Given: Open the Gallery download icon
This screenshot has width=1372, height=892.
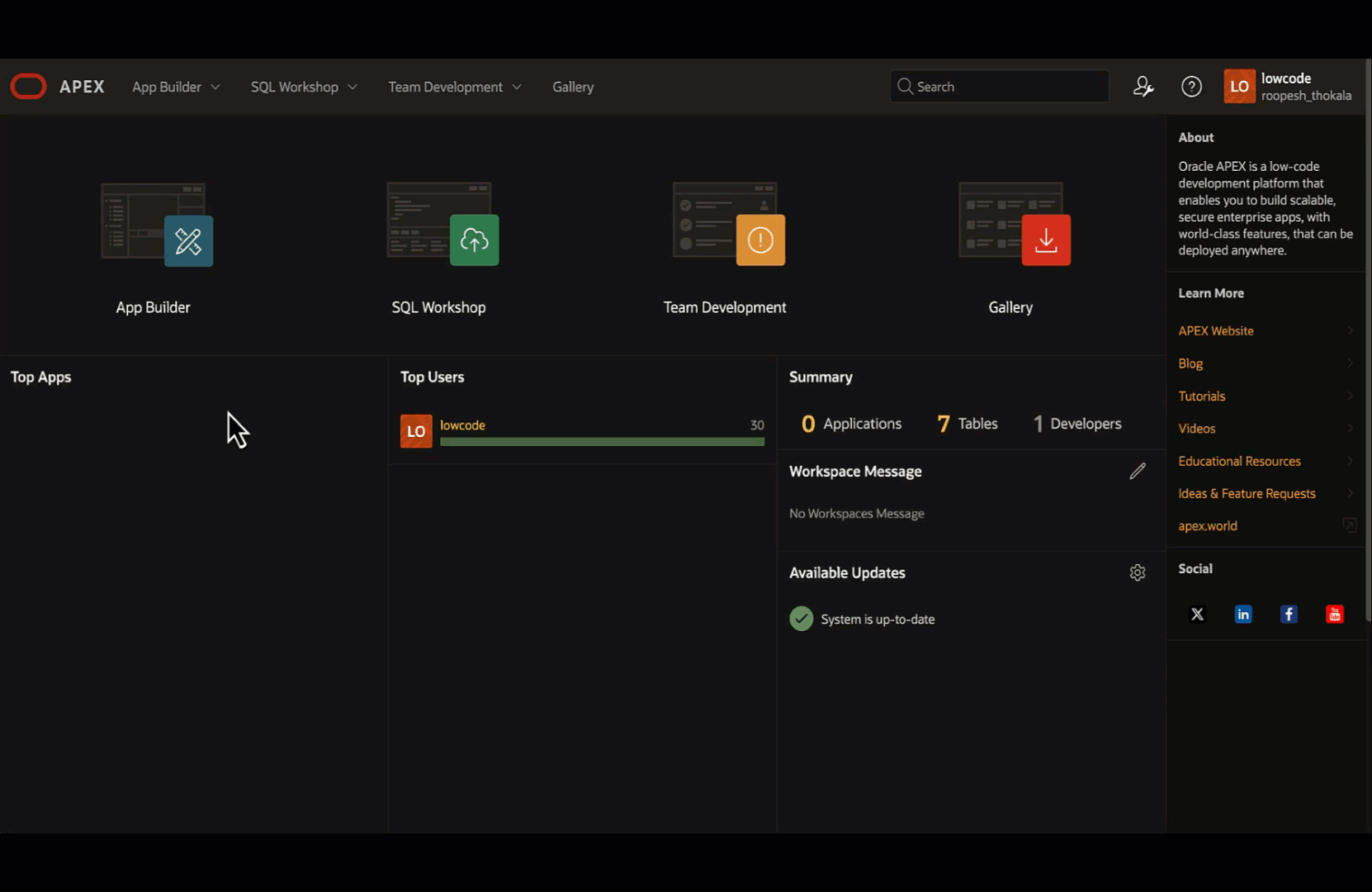Looking at the screenshot, I should click(x=1045, y=240).
